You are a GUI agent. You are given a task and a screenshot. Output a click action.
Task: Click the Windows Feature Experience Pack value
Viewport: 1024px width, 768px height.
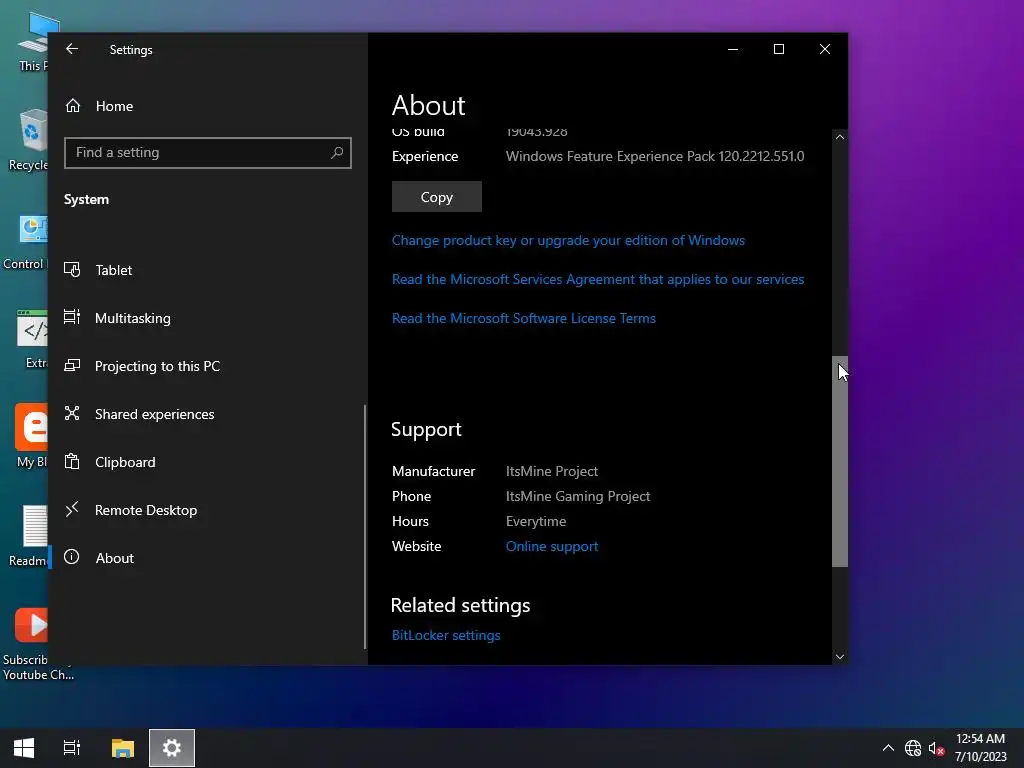(x=655, y=156)
